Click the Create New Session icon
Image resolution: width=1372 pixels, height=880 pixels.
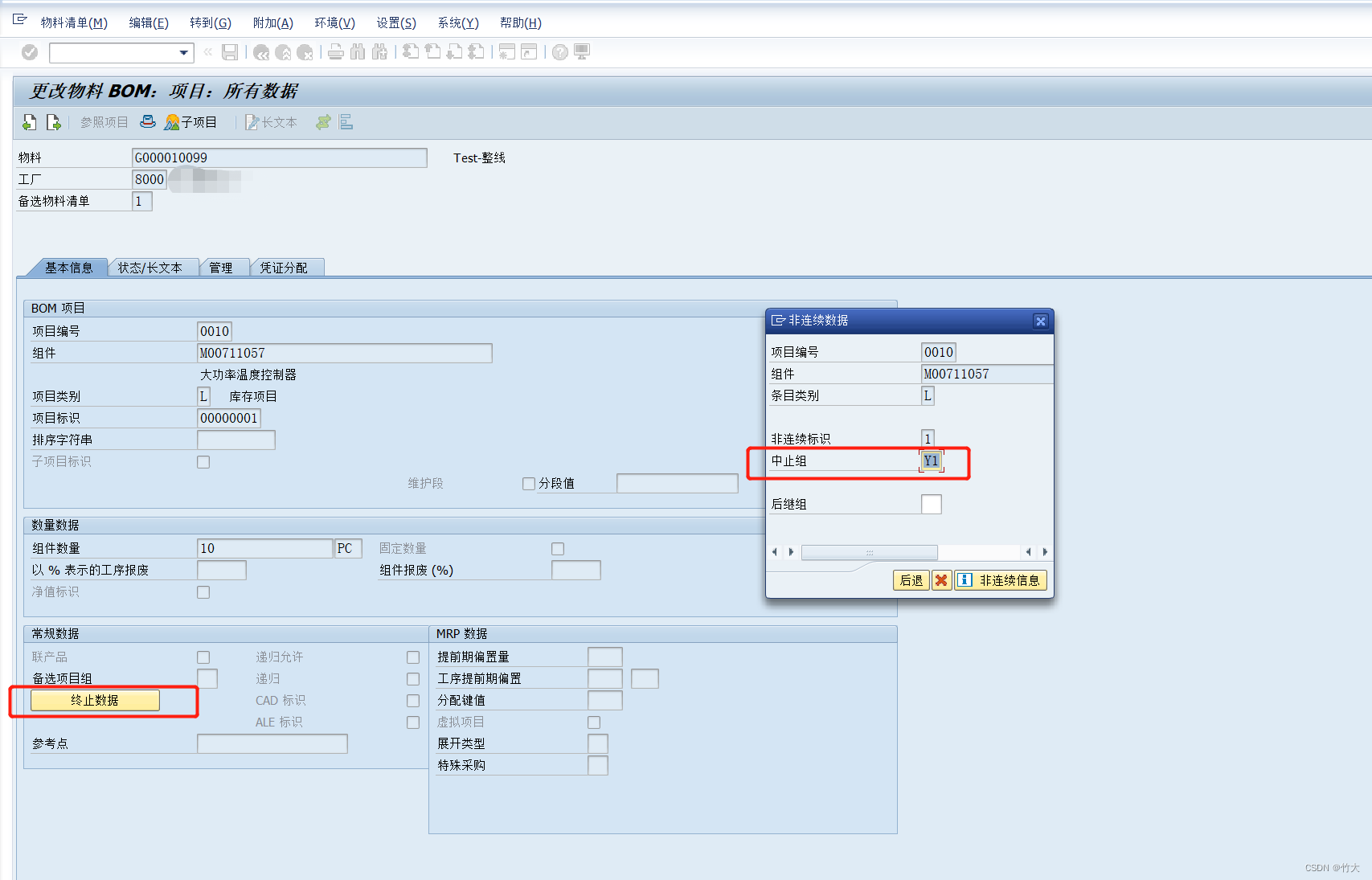tap(507, 52)
